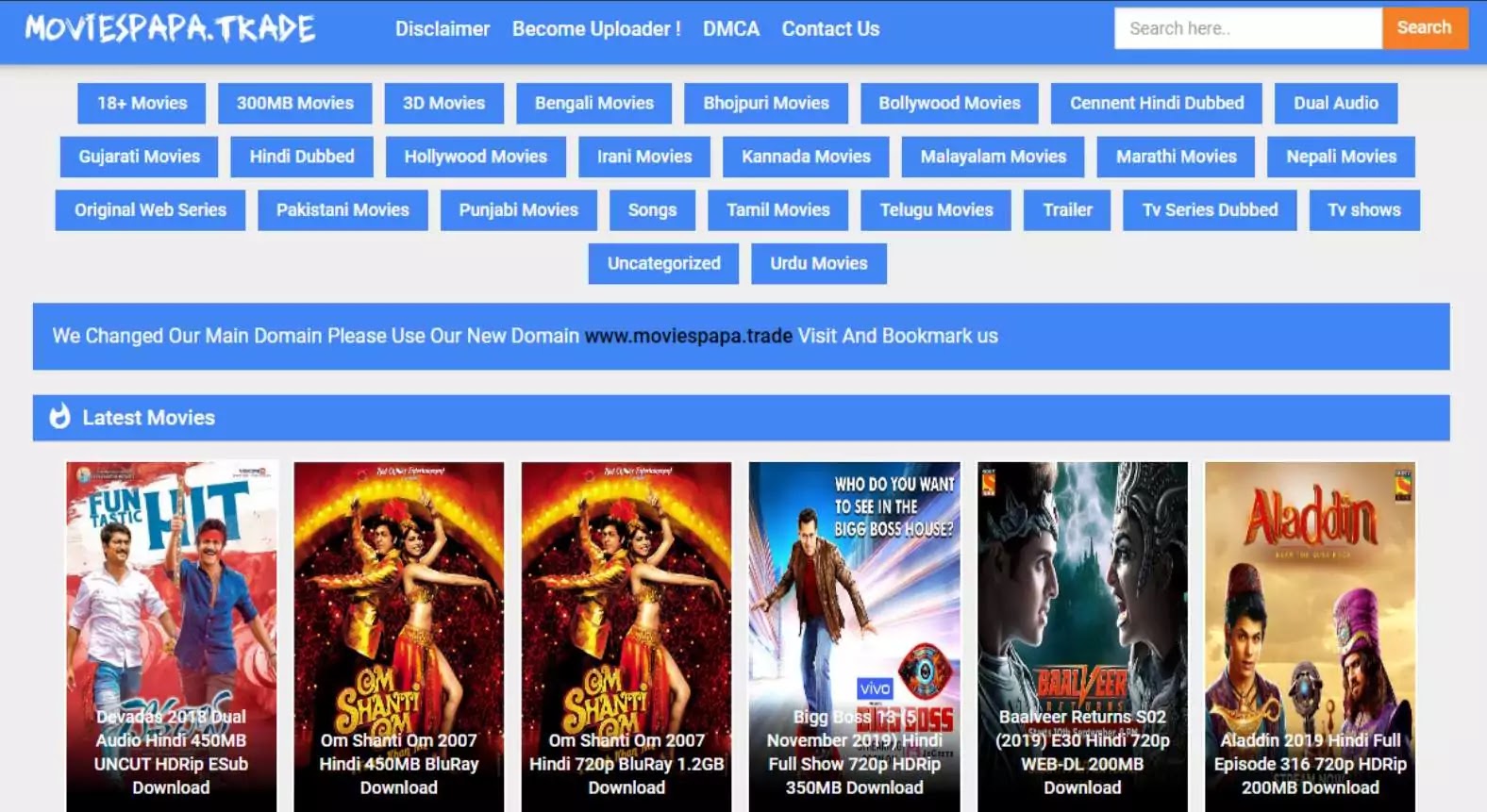Open Bhojpuri Movies category
The height and width of the screenshot is (812, 1487).
(x=766, y=103)
